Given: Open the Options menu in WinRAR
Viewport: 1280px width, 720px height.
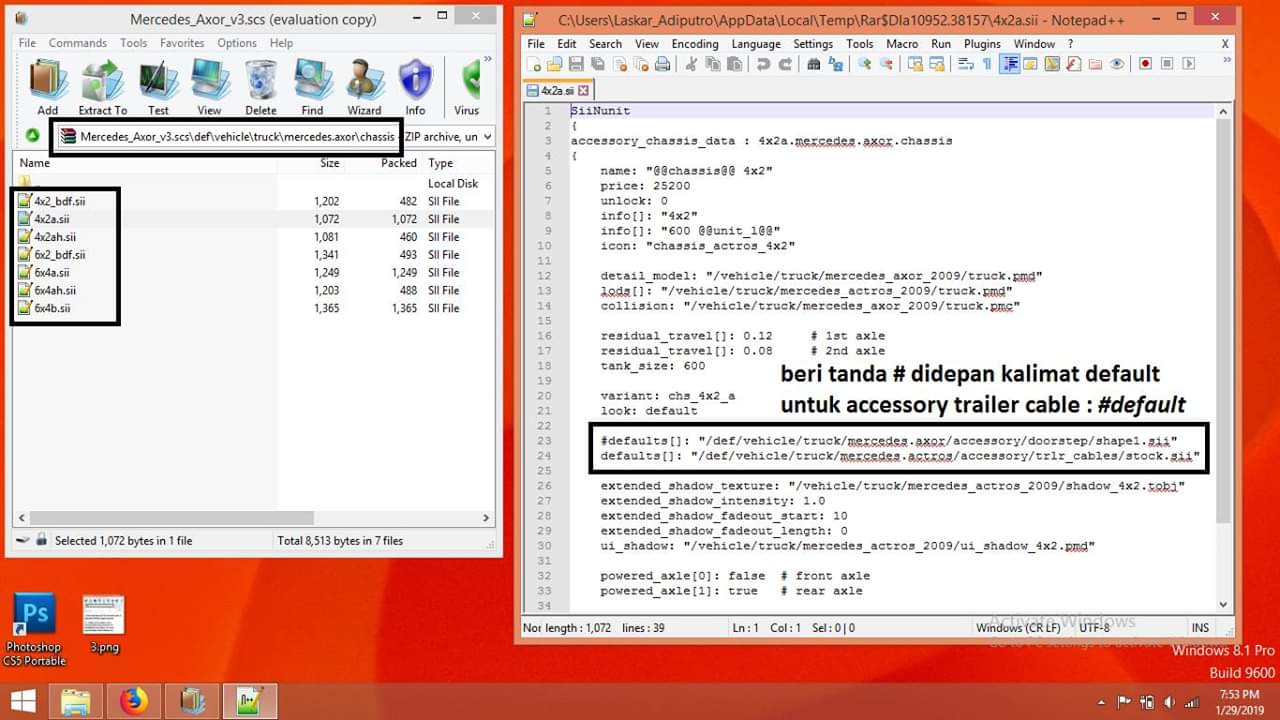Looking at the screenshot, I should click(237, 43).
